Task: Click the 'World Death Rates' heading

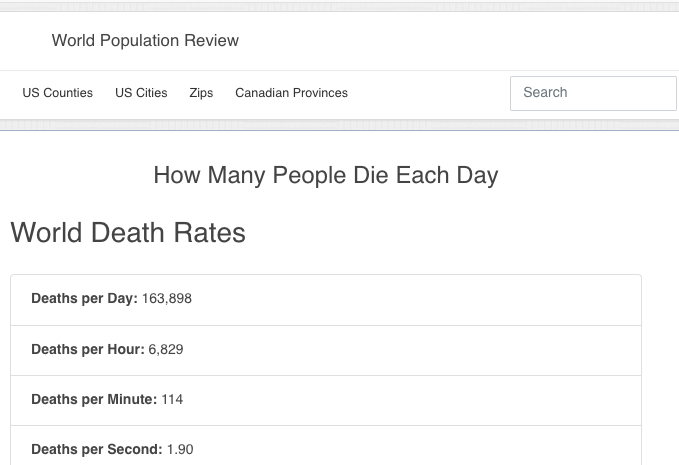Action: pyautogui.click(x=128, y=232)
